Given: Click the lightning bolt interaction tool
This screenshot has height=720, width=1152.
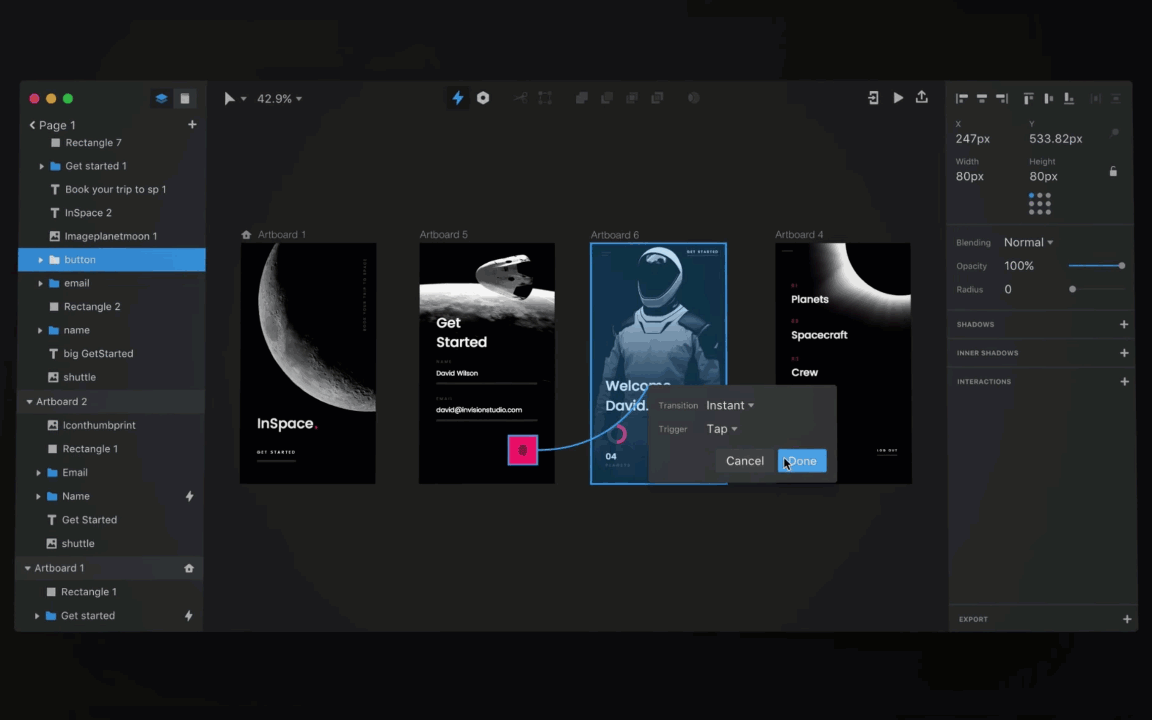Looking at the screenshot, I should coord(458,98).
